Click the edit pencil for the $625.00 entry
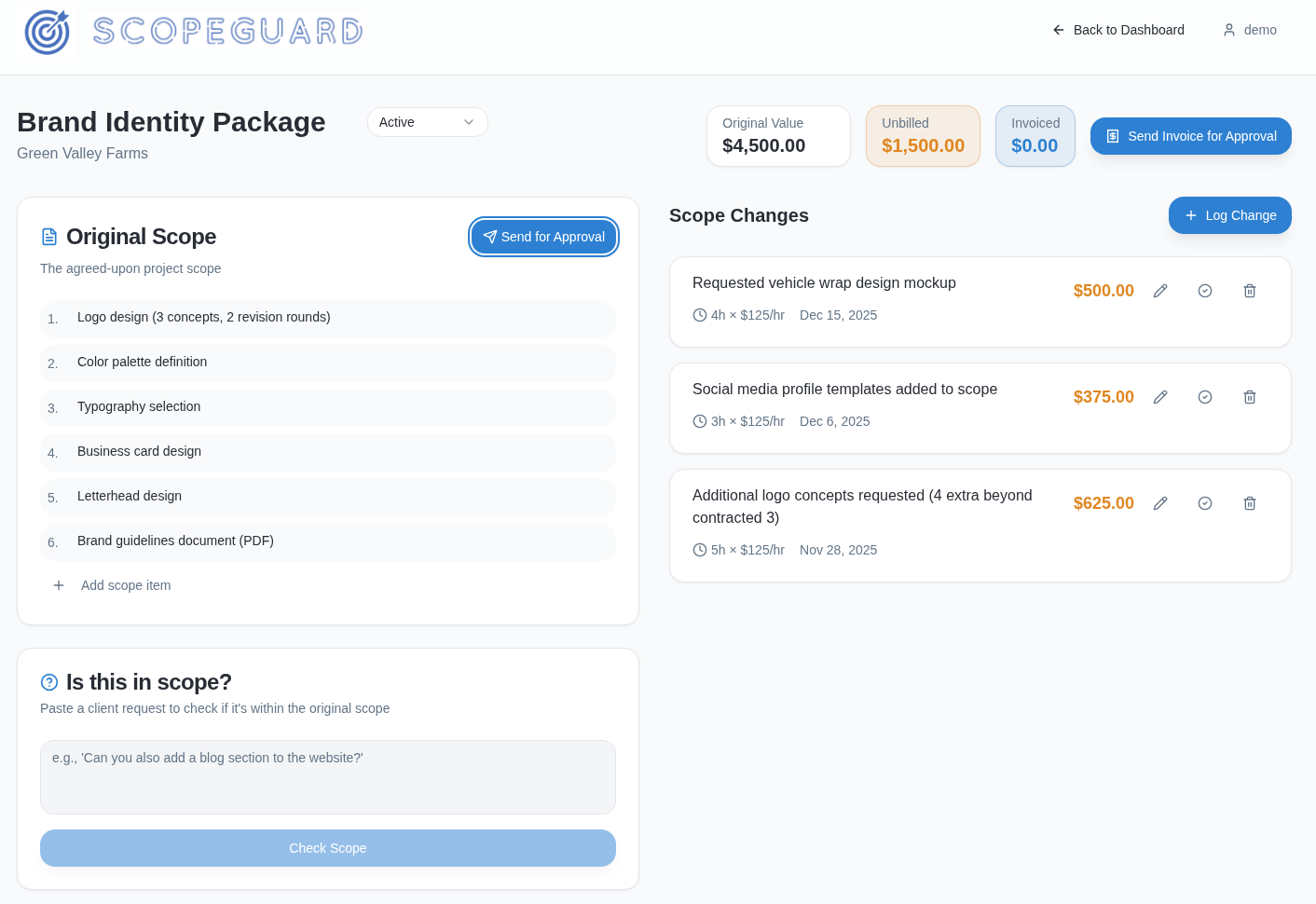 coord(1160,503)
